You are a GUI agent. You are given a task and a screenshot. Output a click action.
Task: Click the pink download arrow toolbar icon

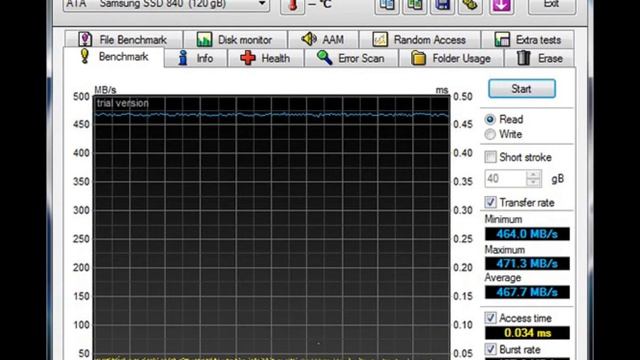501,6
